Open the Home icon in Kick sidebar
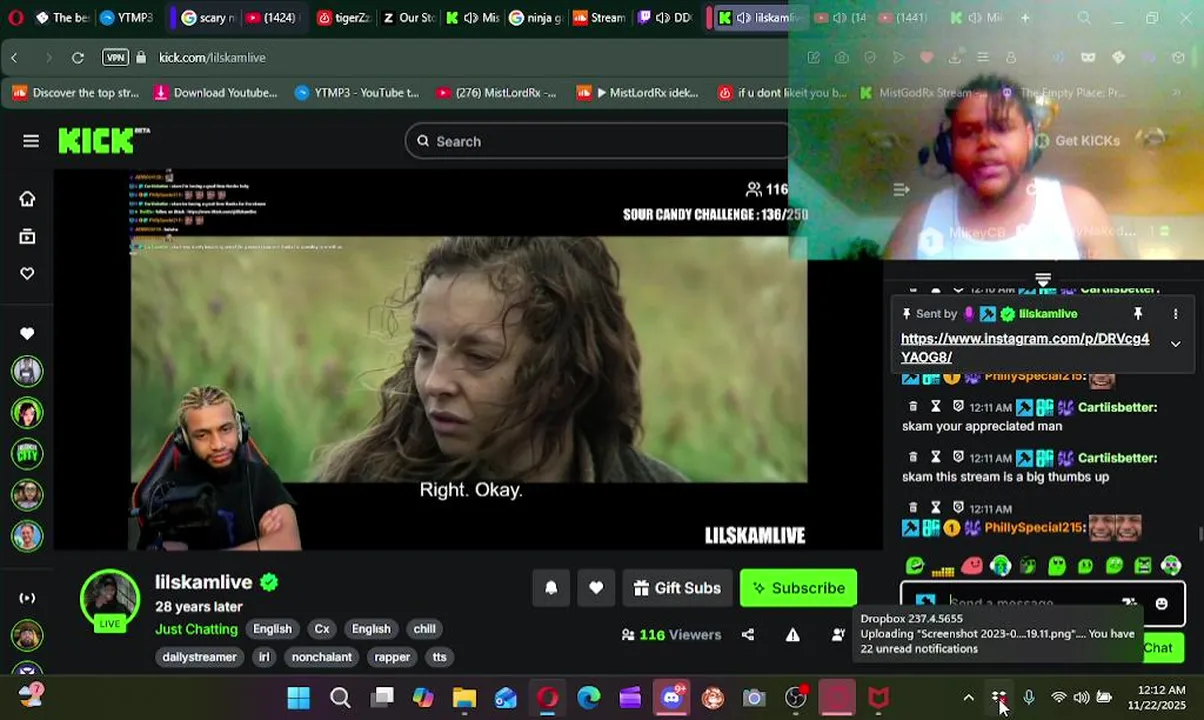1204x720 pixels. point(27,199)
